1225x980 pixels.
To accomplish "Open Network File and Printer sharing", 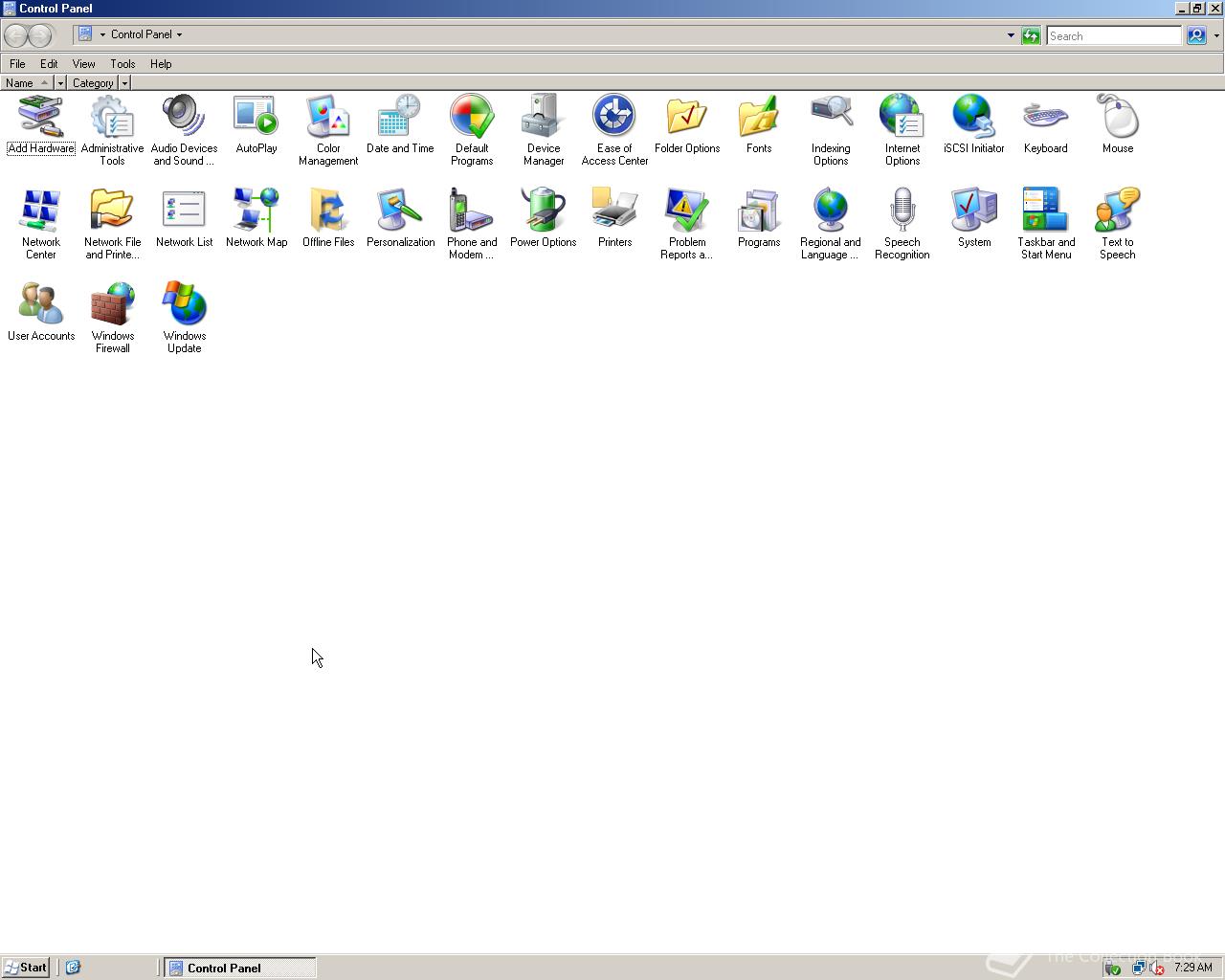I will pos(112,224).
